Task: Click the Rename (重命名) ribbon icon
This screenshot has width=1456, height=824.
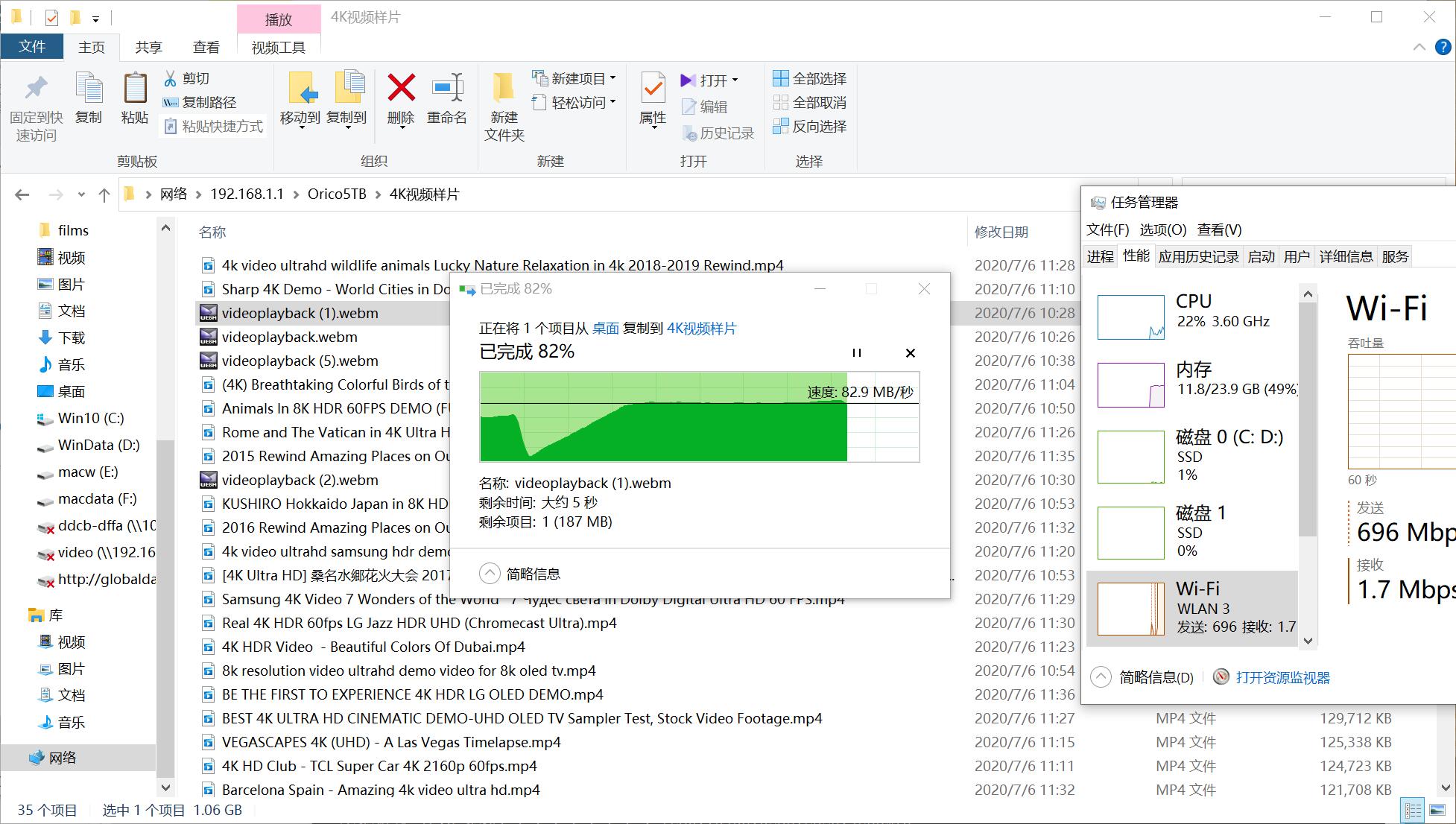Action: 447,89
